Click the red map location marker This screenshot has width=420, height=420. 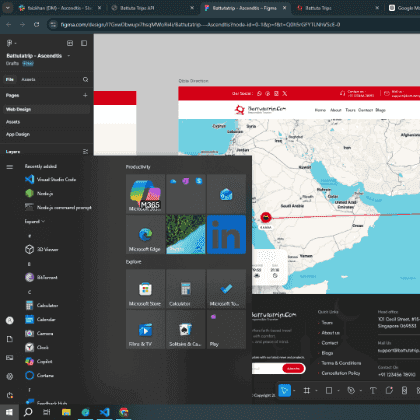point(266,217)
